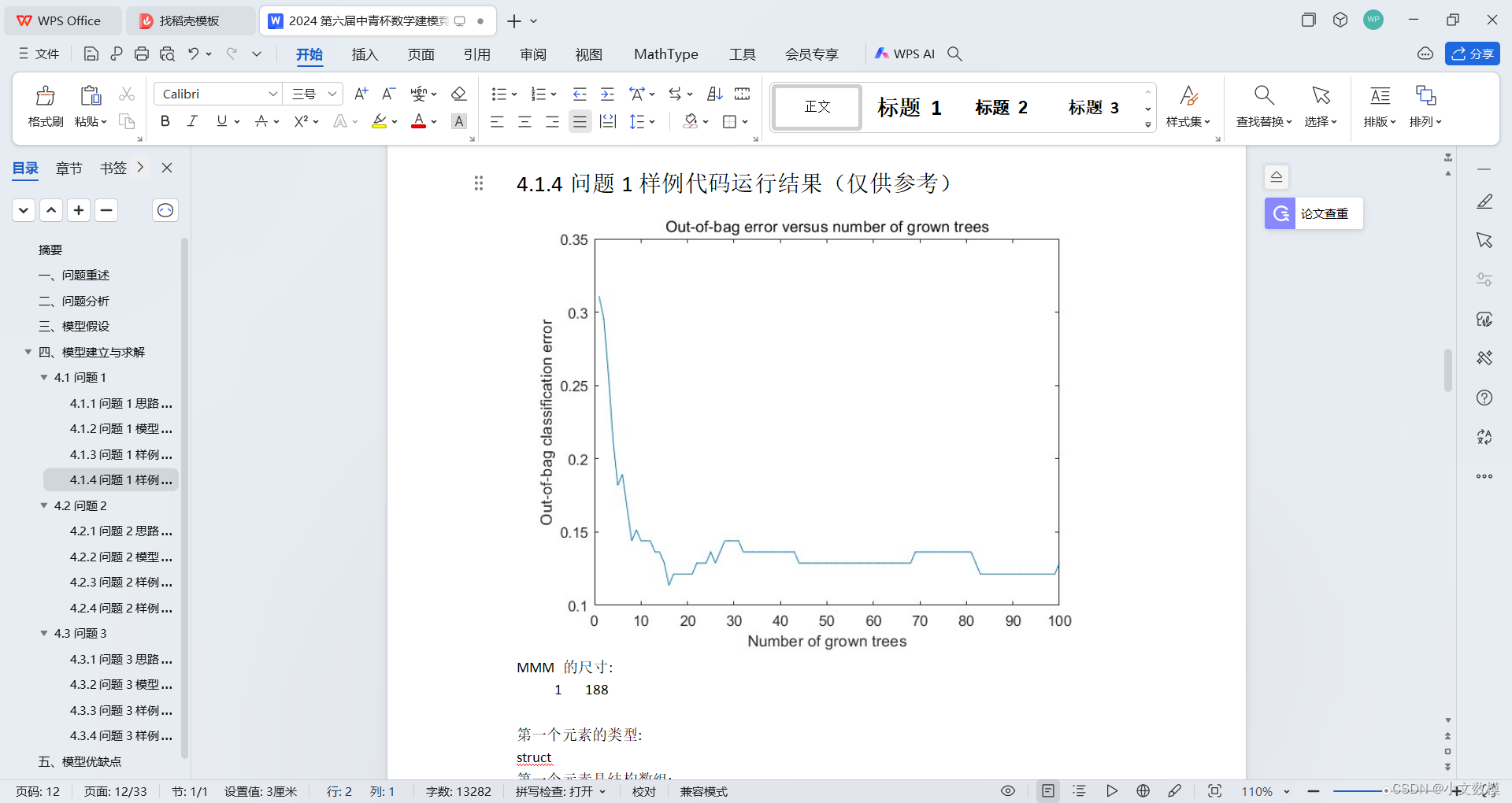
Task: Toggle Bold formatting
Action: click(165, 121)
